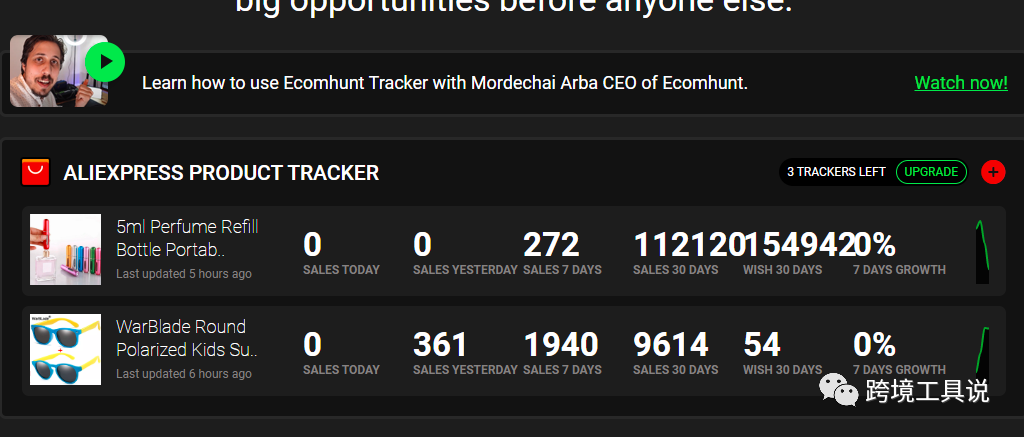This screenshot has width=1024, height=437.
Task: Open the perfume refill bottle product thumbnail
Action: 65,249
